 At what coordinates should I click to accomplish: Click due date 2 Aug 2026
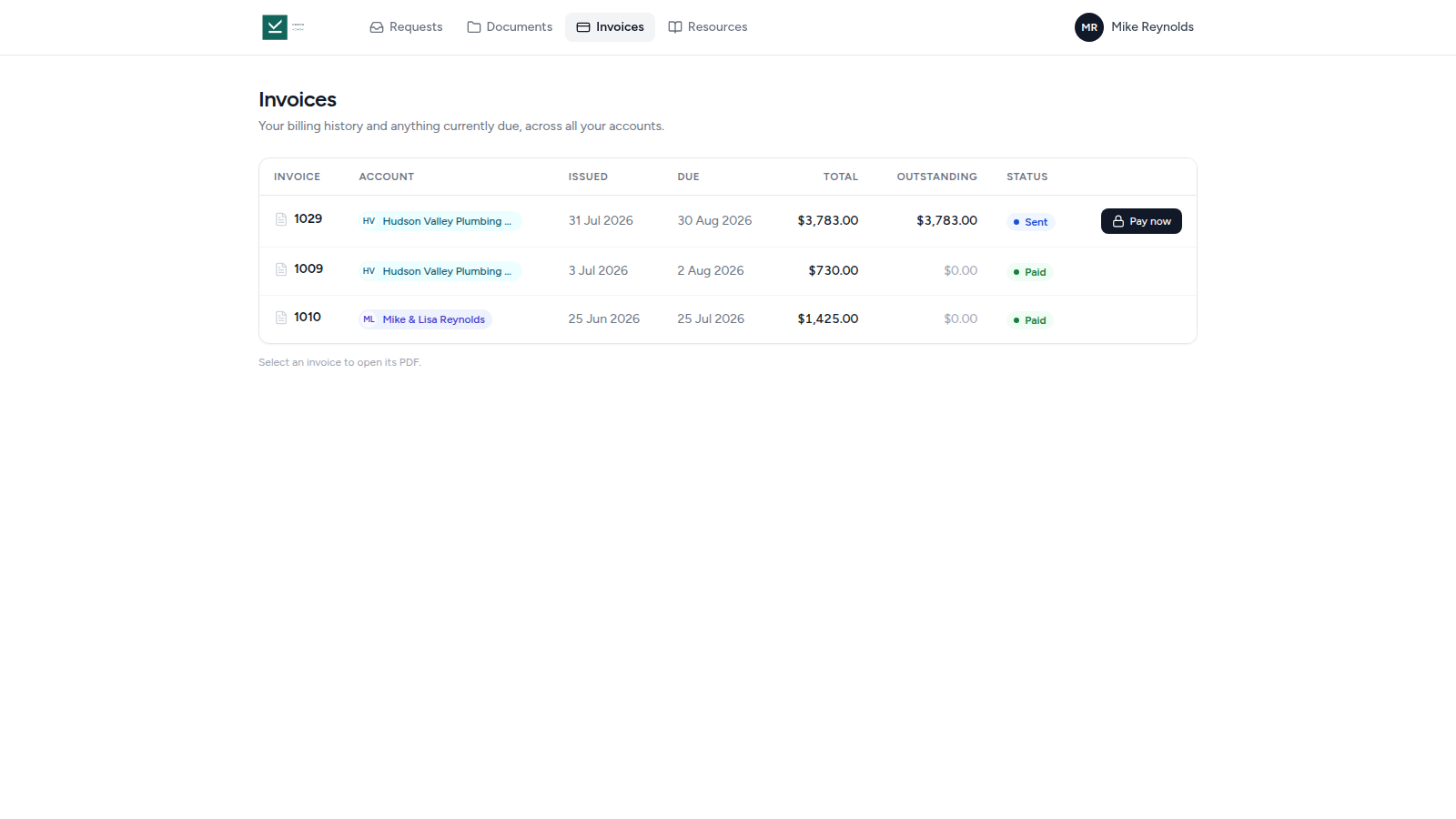tap(711, 271)
